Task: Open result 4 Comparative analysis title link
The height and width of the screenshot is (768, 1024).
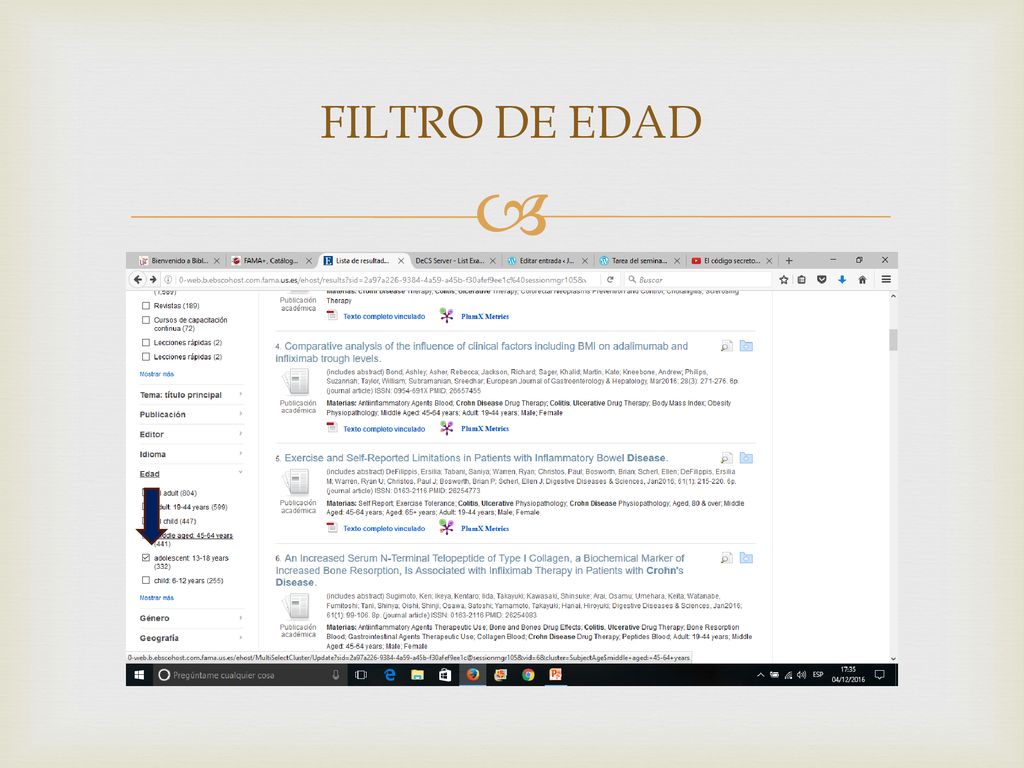Action: [x=482, y=352]
